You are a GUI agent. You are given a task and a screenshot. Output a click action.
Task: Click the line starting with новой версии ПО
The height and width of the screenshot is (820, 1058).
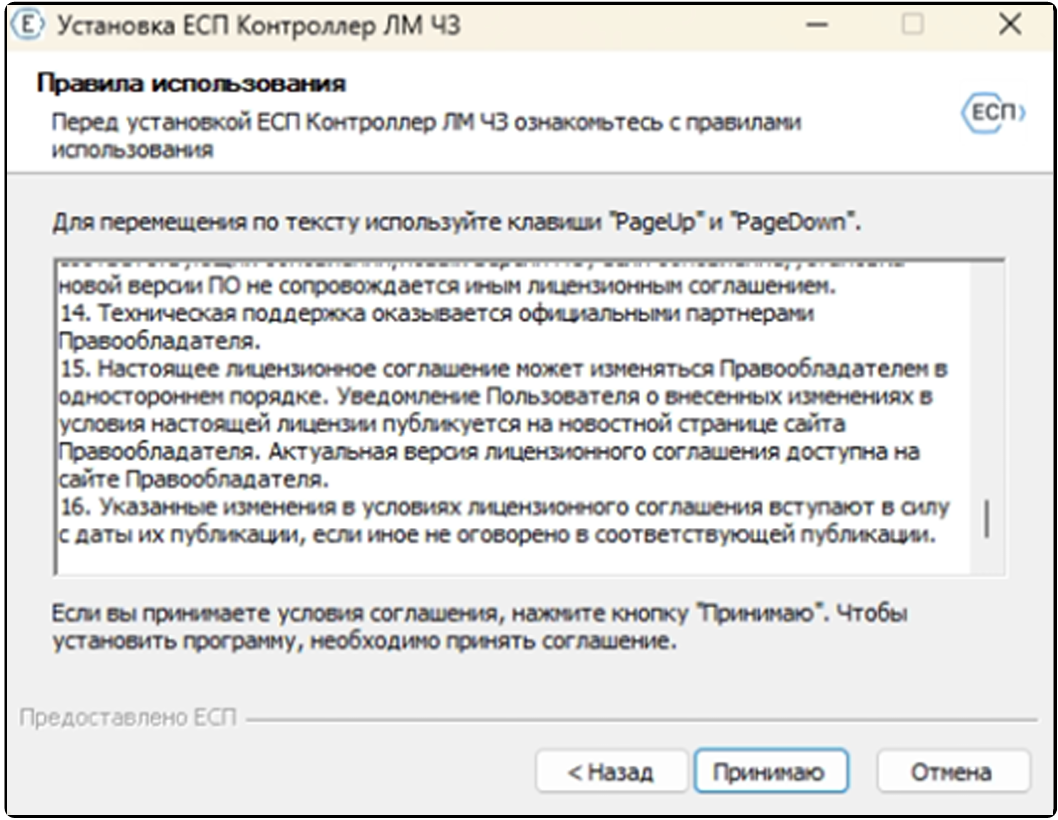click(x=447, y=286)
